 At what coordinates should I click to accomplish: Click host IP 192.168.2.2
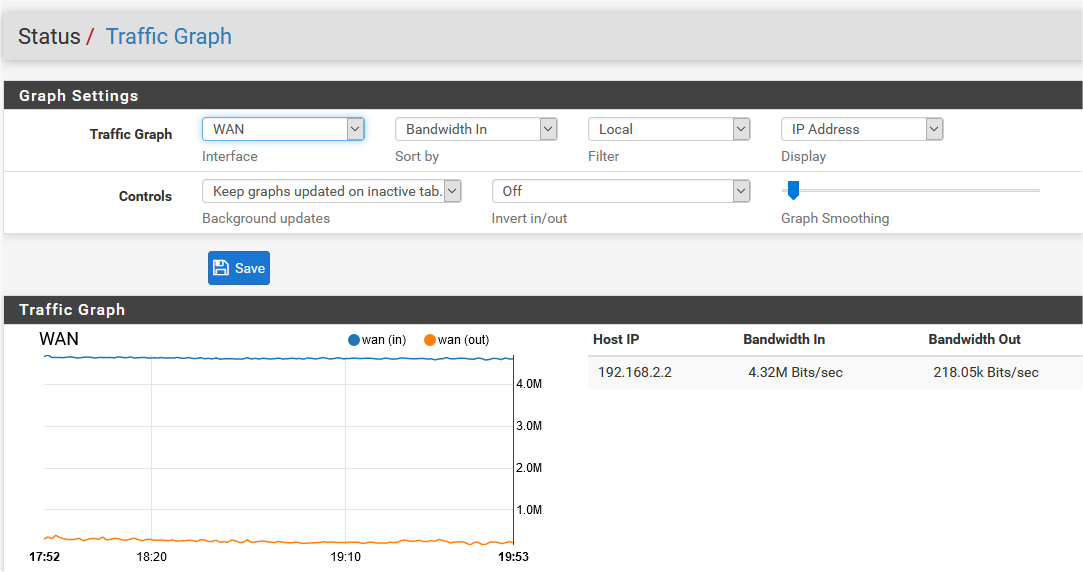pyautogui.click(x=635, y=372)
